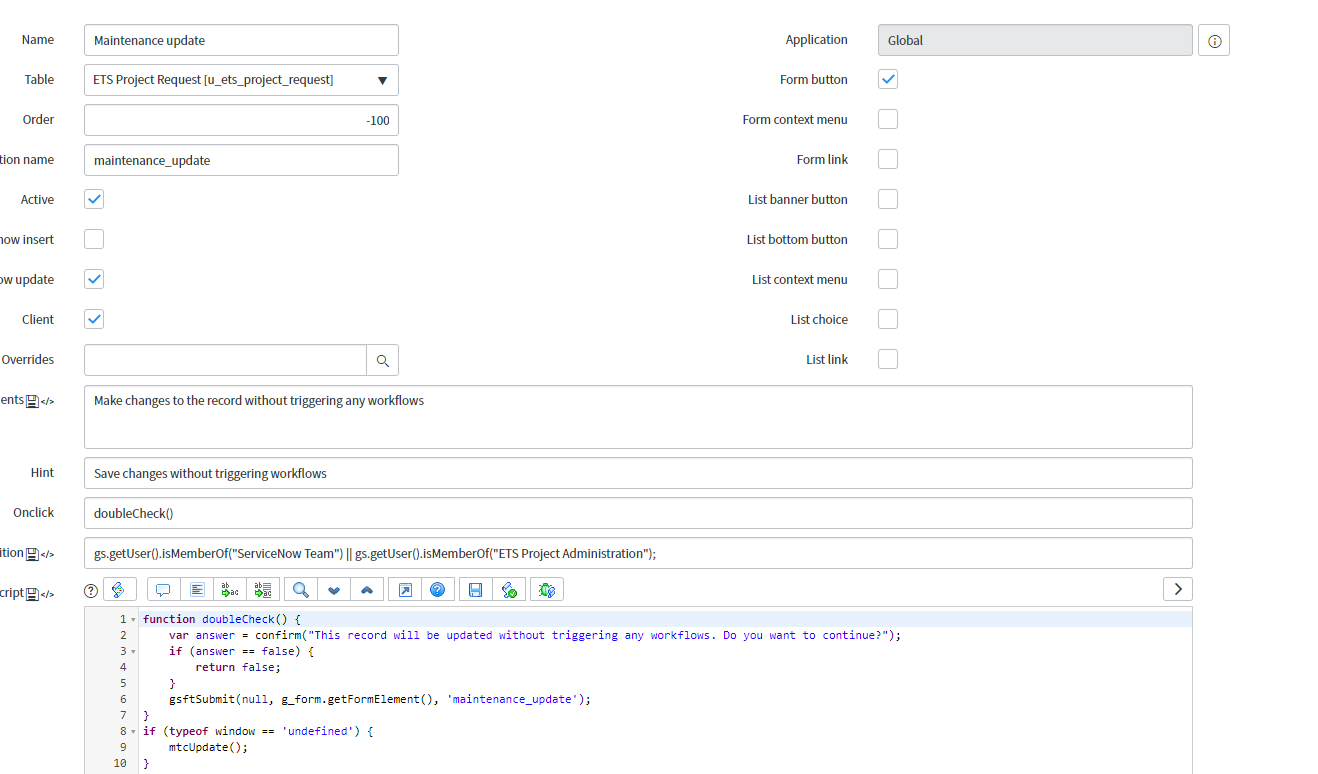Click the find next down-arrow icon
Image resolution: width=1318 pixels, height=774 pixels.
334,590
